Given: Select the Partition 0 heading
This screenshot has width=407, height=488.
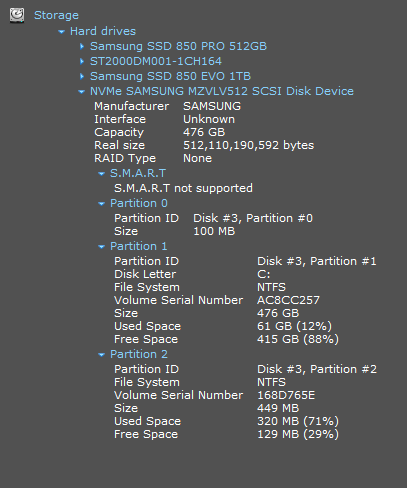Looking at the screenshot, I should tap(139, 203).
